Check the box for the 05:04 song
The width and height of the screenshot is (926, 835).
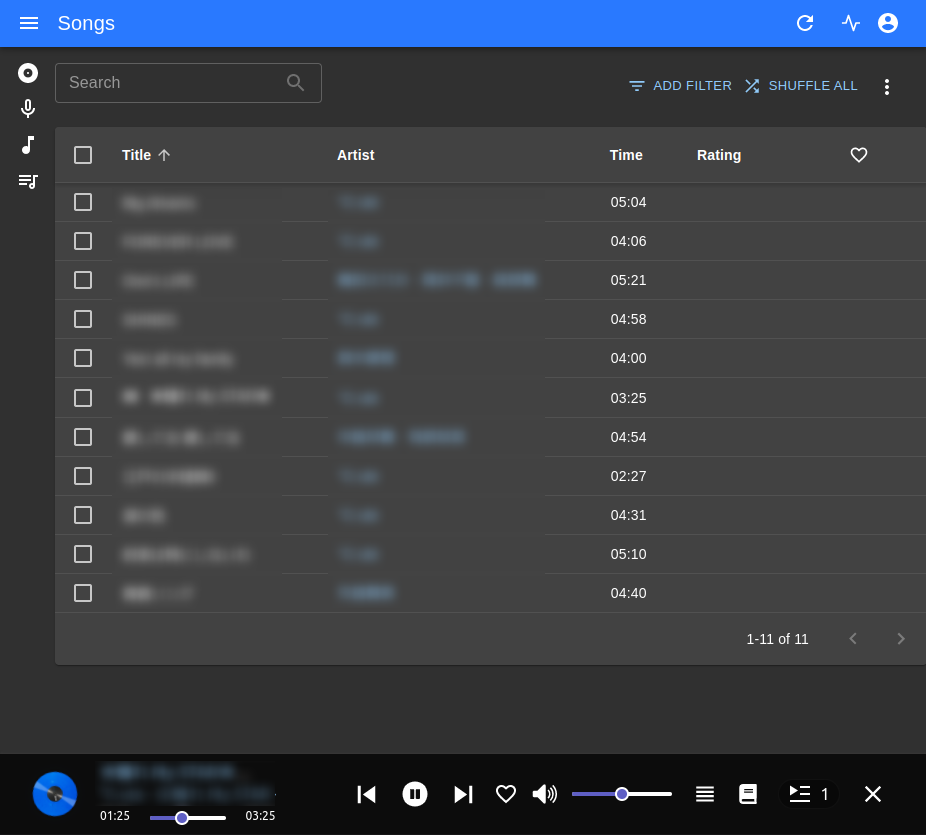tap(83, 202)
